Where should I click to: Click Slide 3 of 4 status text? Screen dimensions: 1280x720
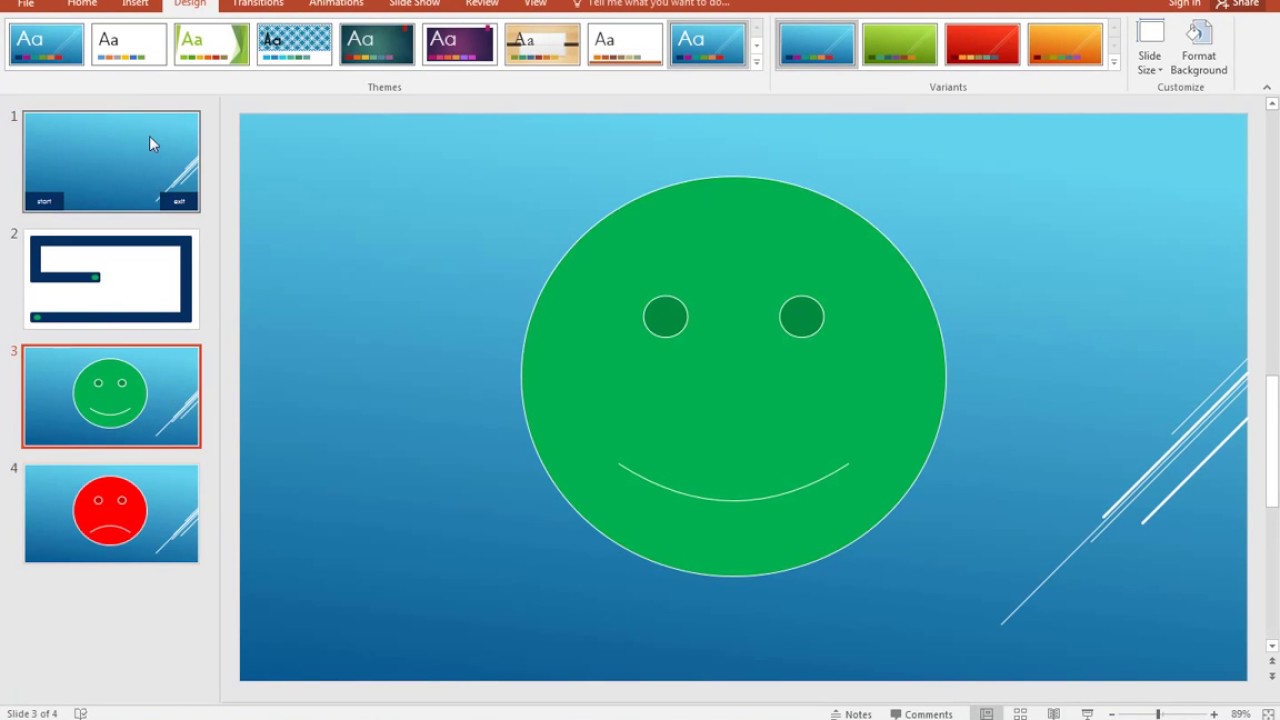32,714
